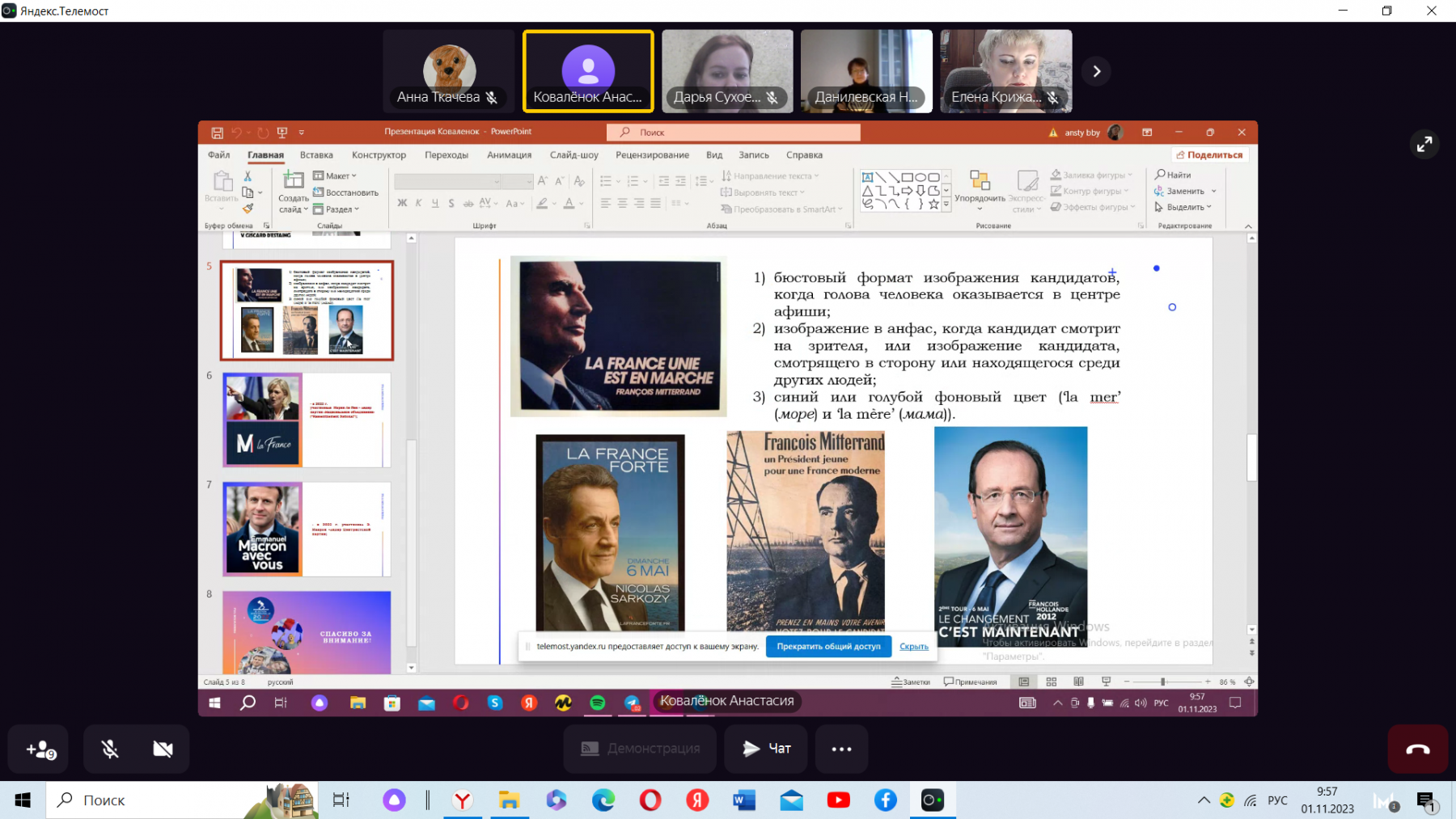Open the font name combo box
This screenshot has width=1456, height=819.
coord(447,181)
